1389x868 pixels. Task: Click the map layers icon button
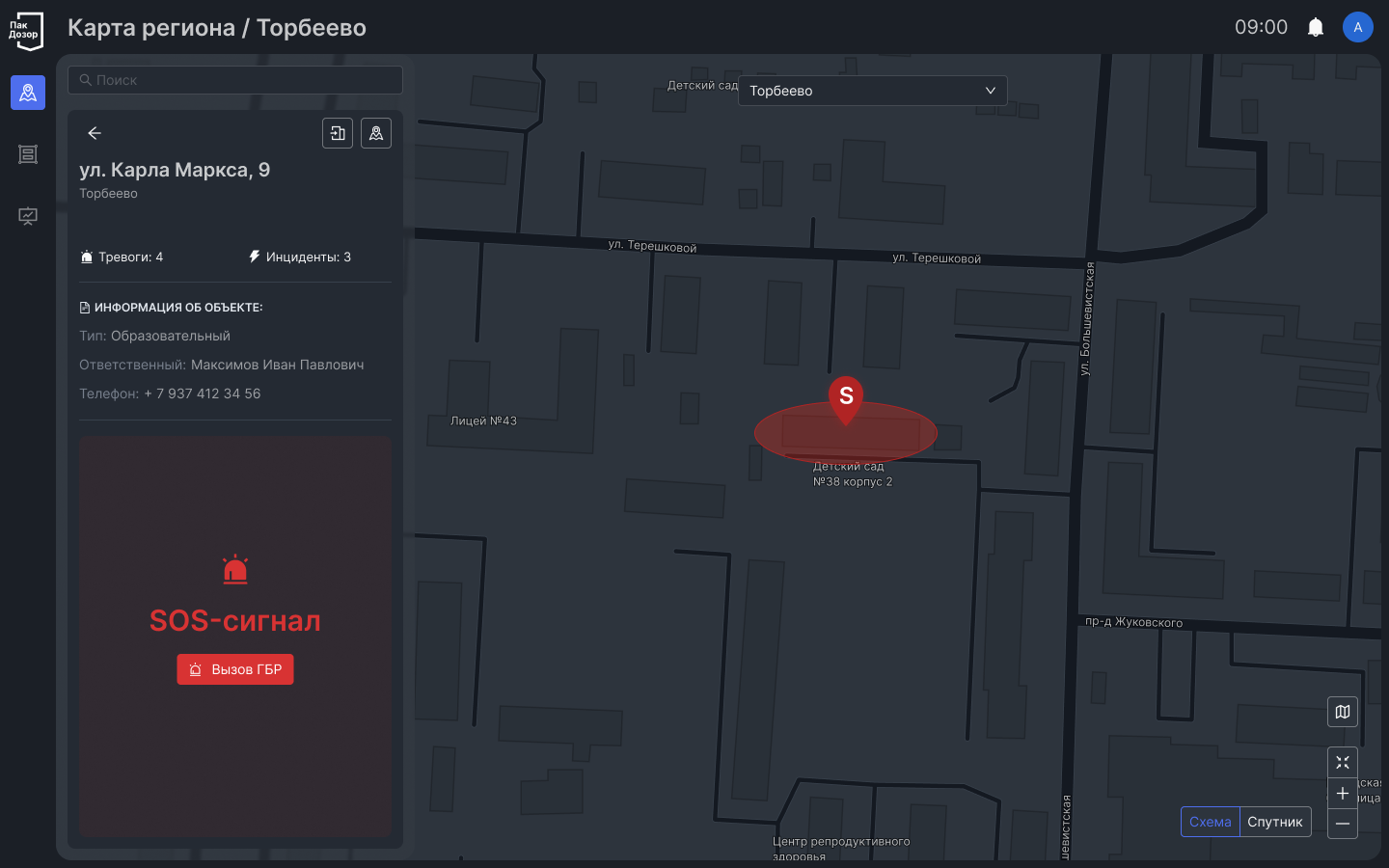coord(1342,712)
